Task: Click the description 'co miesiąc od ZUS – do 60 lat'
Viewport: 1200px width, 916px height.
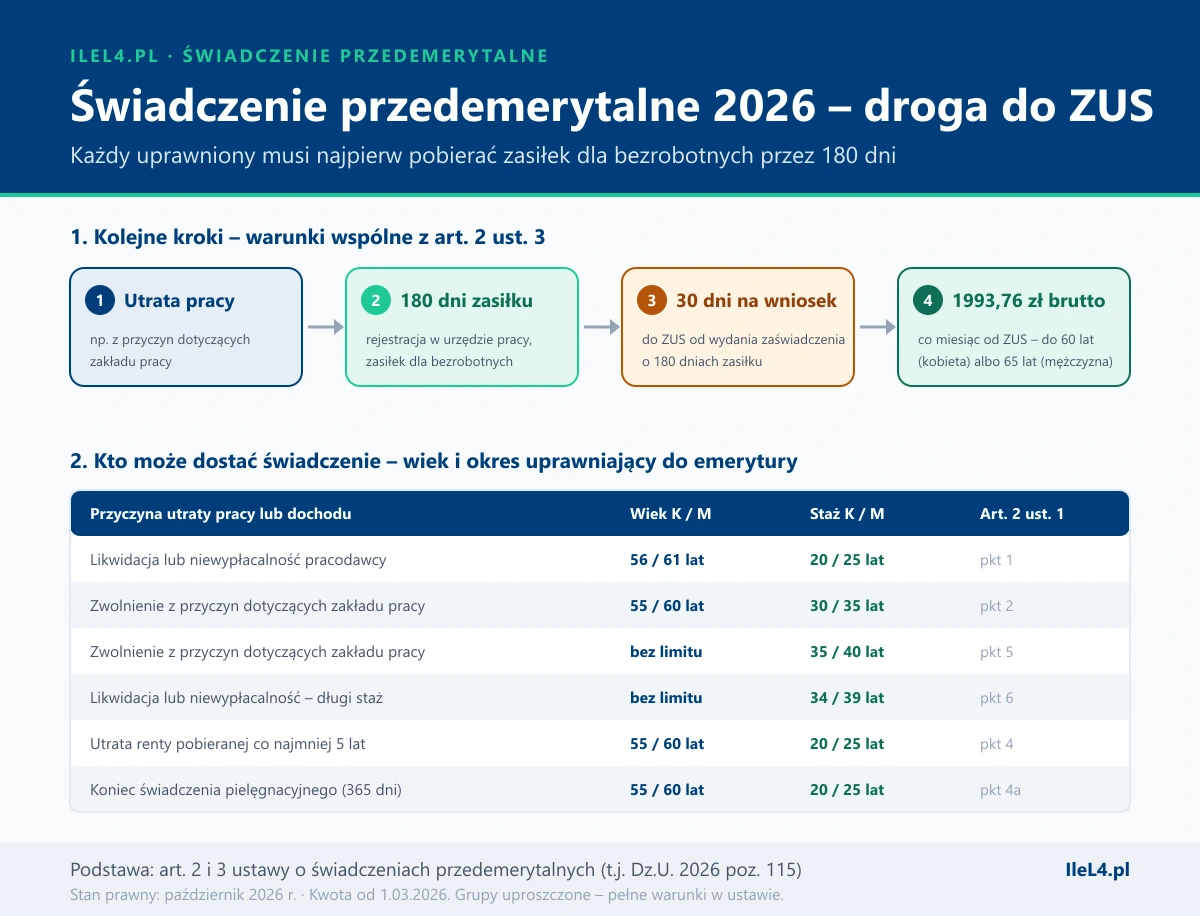Action: tap(1015, 350)
